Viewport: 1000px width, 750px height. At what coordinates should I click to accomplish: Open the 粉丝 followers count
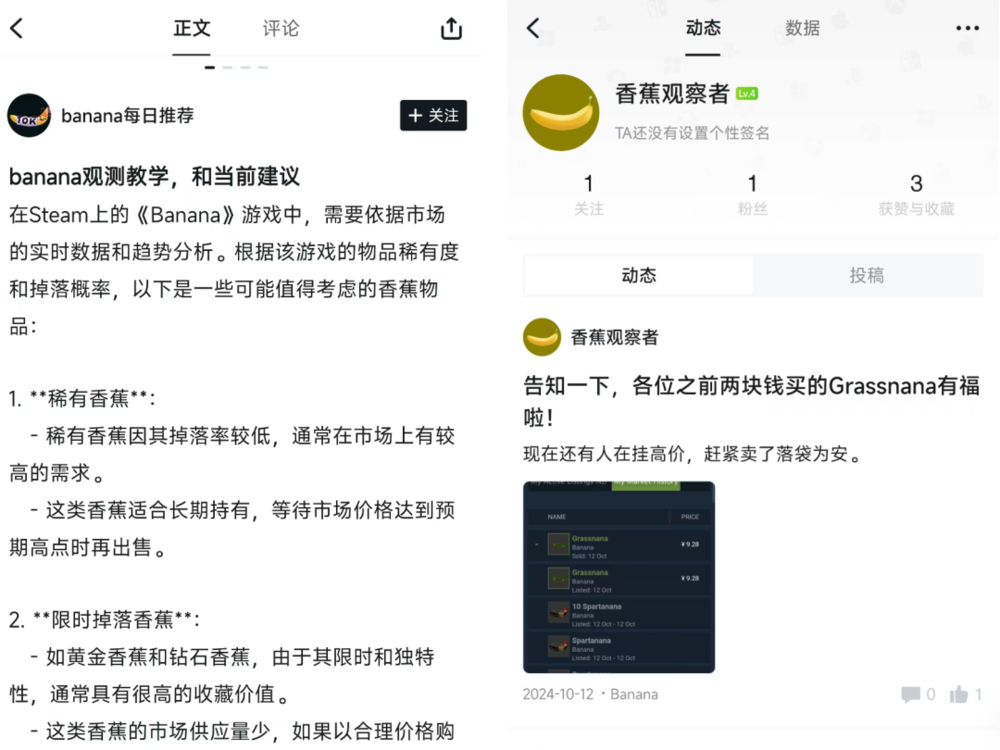tap(753, 195)
